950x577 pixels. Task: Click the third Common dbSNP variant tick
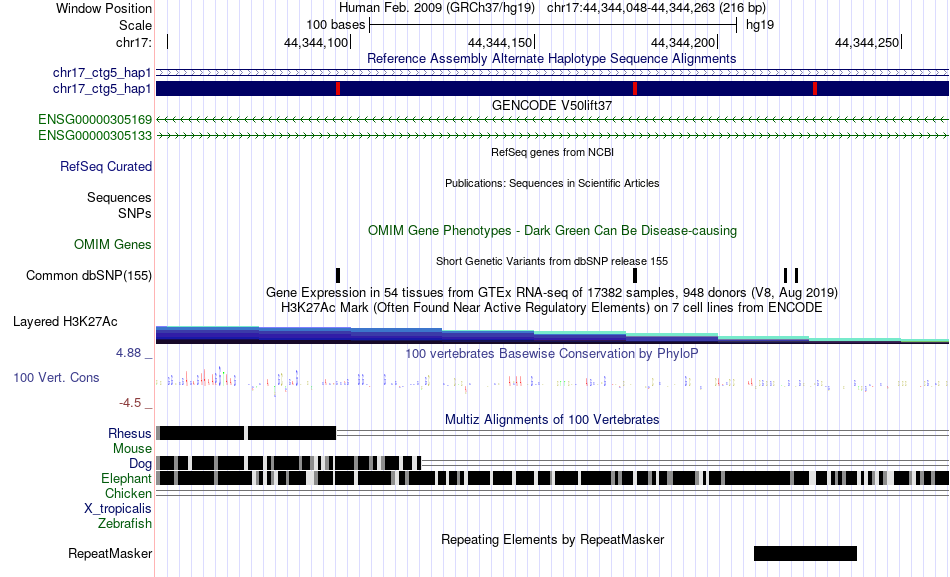[786, 275]
